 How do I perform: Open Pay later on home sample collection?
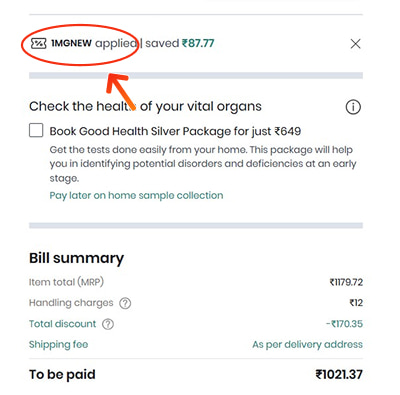pos(136,195)
